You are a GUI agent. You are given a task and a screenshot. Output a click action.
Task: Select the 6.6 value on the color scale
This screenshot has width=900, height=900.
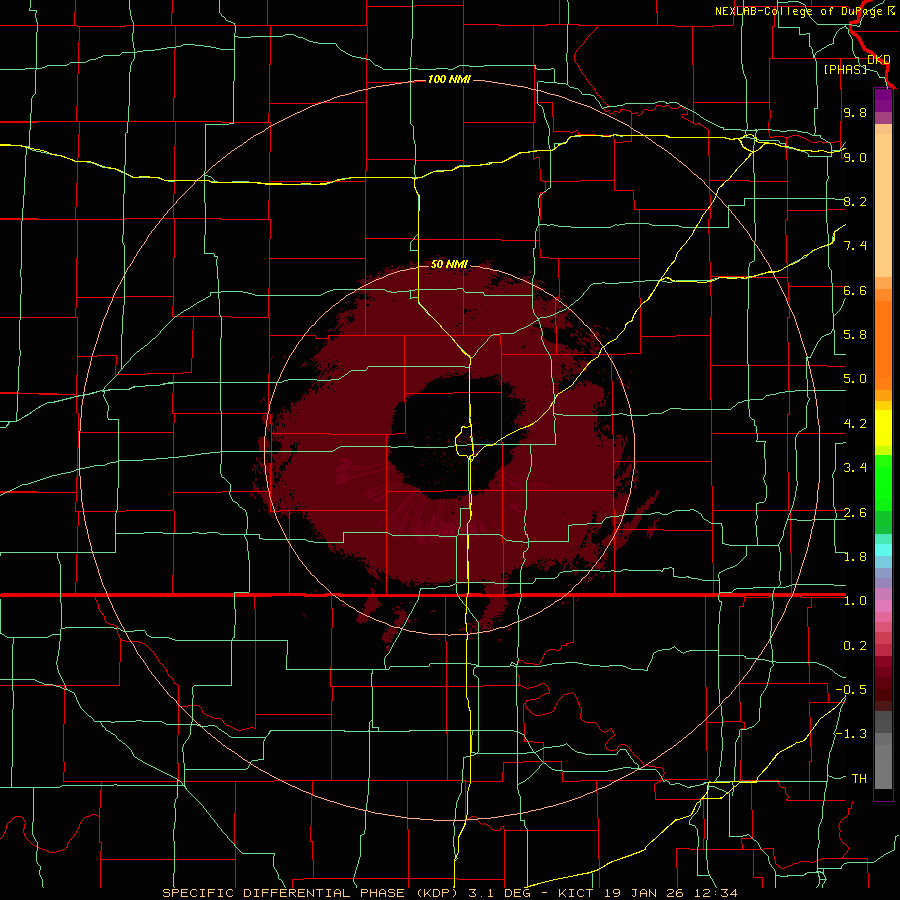pyautogui.click(x=855, y=290)
